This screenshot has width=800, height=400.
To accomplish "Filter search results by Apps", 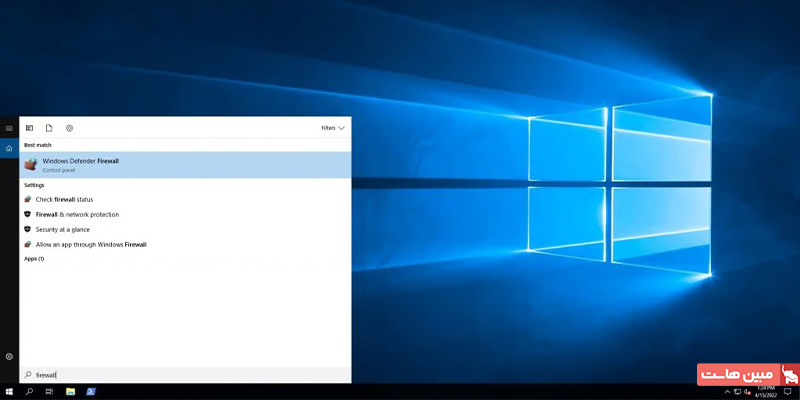I will pos(30,128).
